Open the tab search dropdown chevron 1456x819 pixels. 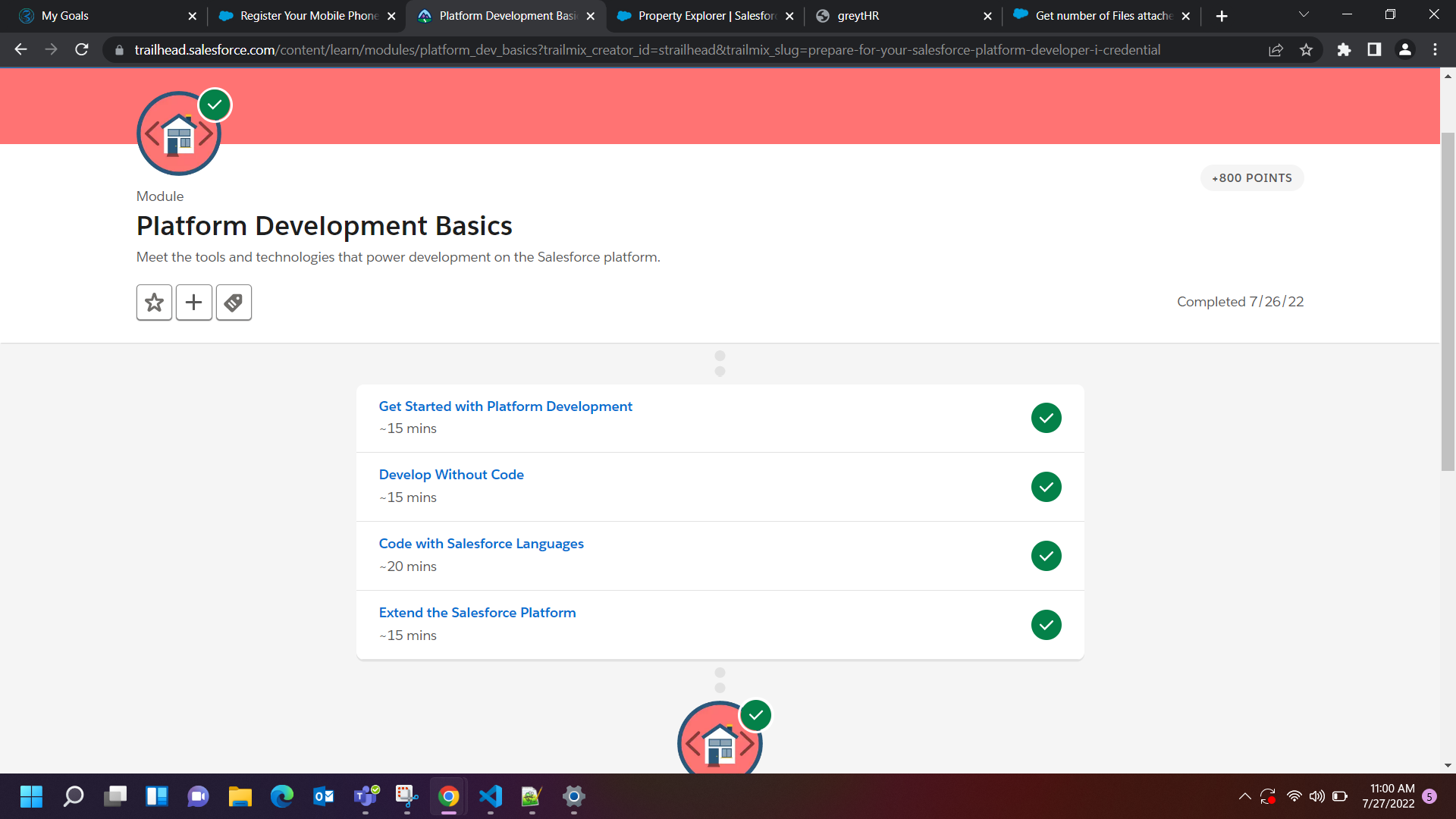[1304, 15]
